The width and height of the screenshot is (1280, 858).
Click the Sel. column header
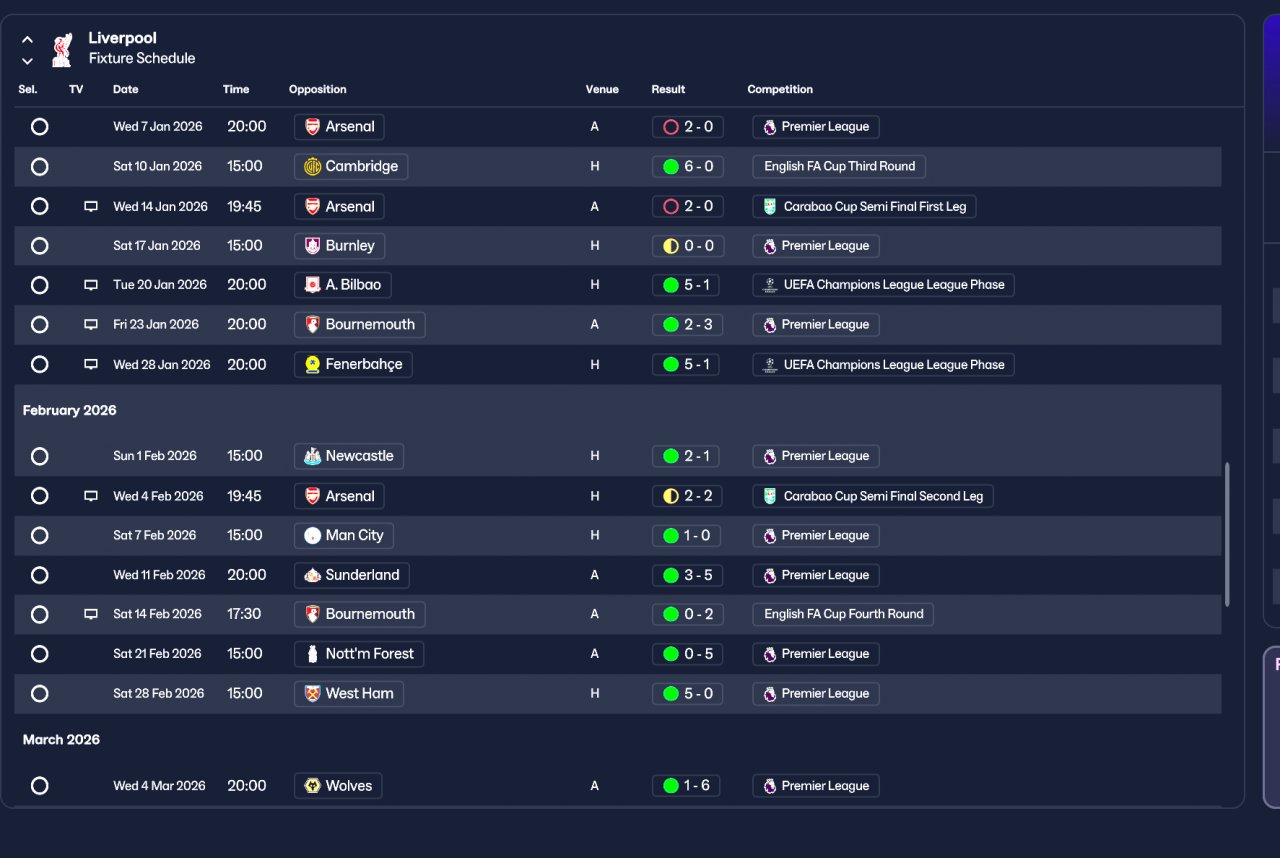point(28,89)
